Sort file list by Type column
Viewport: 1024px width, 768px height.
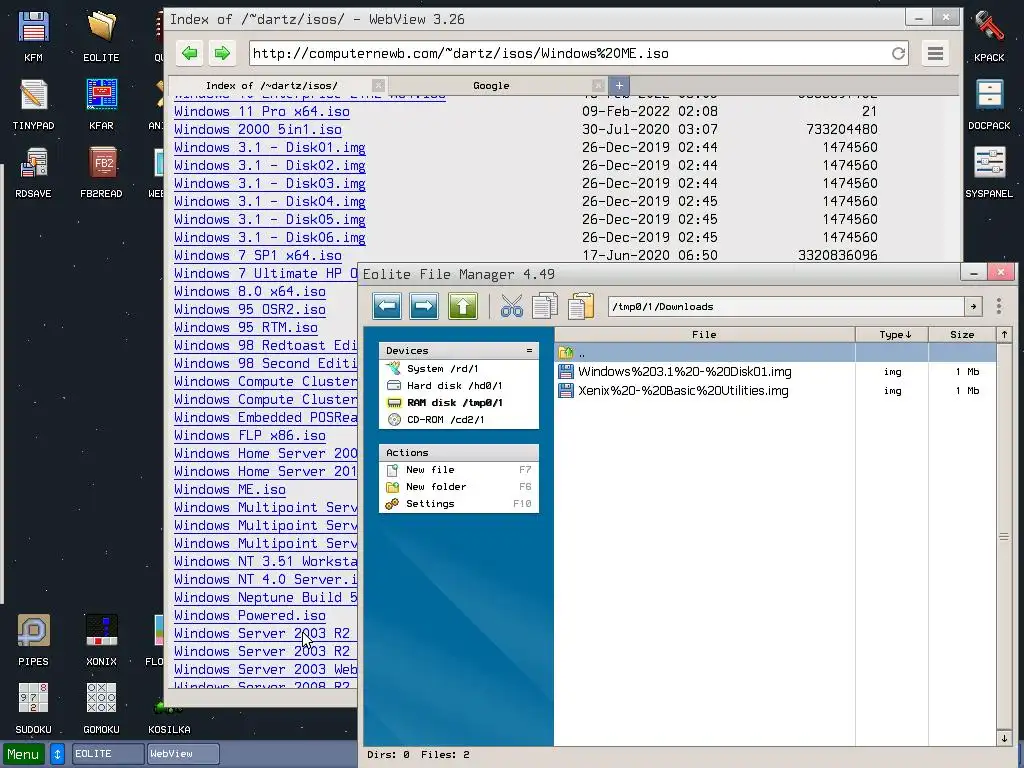click(x=892, y=334)
